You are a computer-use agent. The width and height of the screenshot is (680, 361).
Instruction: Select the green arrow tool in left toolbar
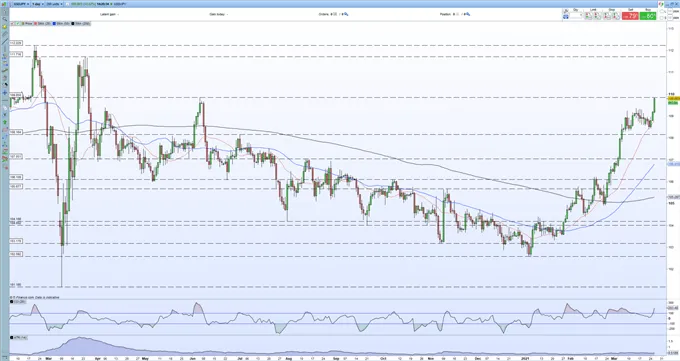(x=5, y=123)
